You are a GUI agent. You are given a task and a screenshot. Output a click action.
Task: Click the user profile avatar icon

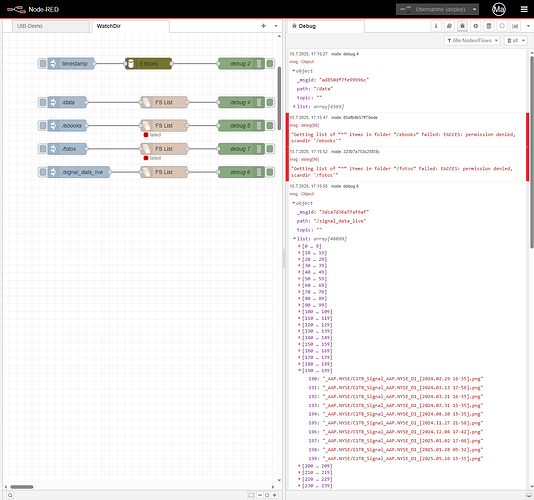coord(499,9)
